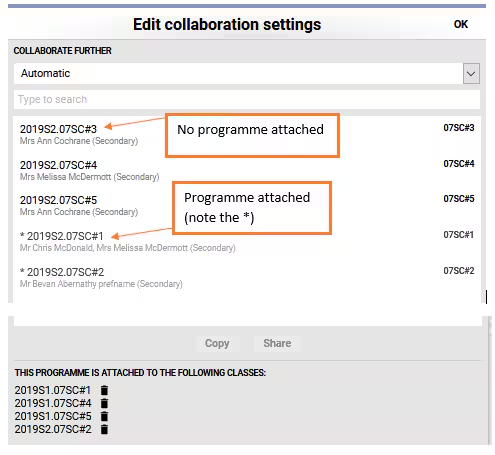Click attached class name 2019S2.07SC#2
495x455 pixels.
tap(53, 429)
